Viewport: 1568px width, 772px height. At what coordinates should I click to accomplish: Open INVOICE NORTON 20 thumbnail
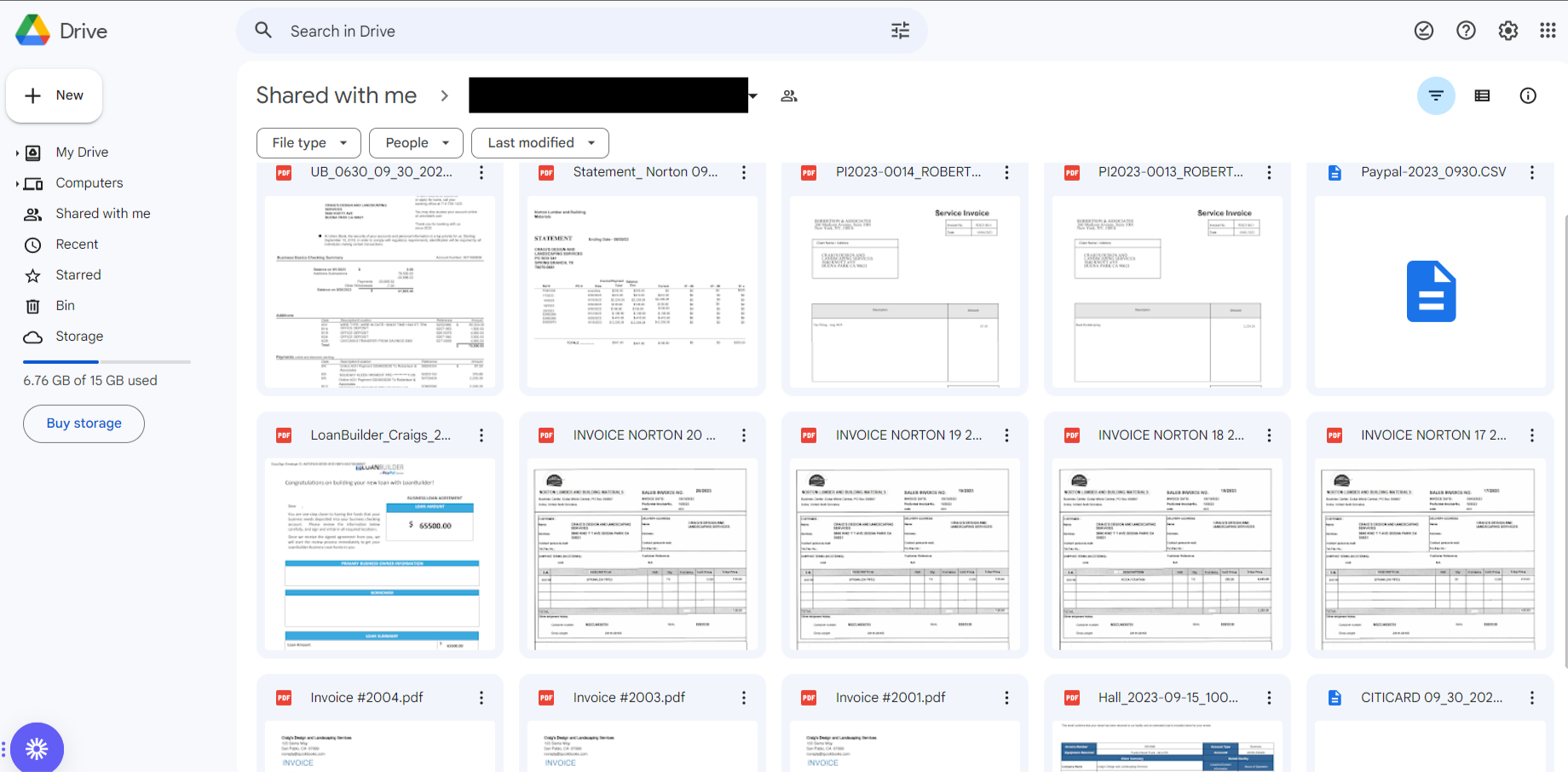point(643,555)
